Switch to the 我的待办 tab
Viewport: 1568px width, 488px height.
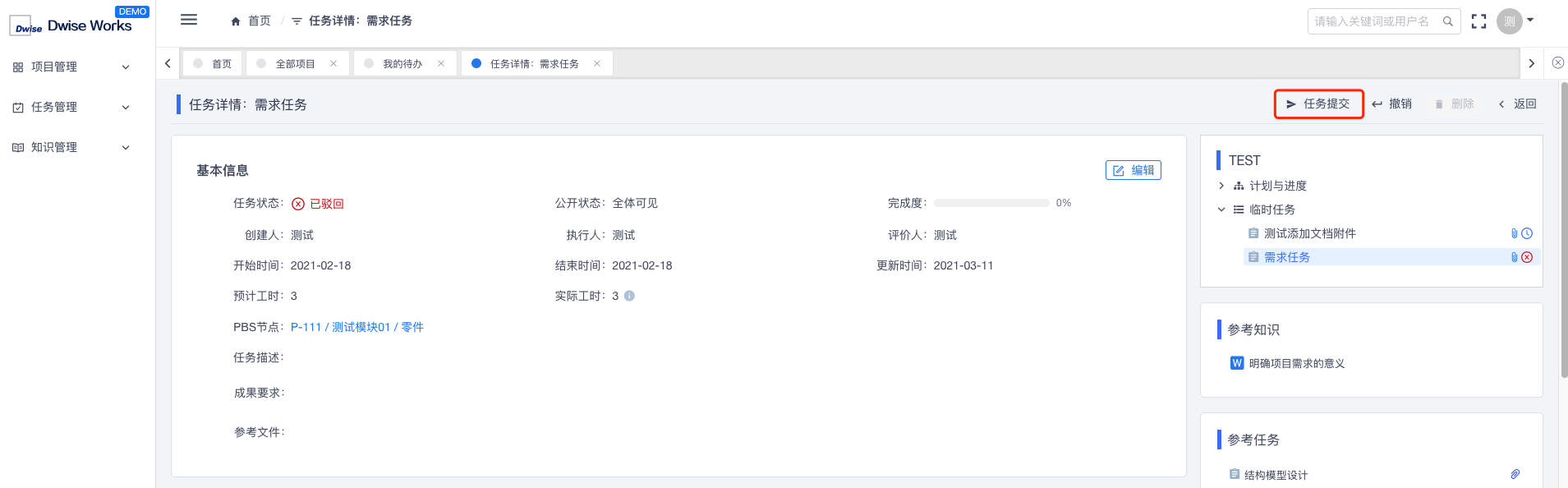click(402, 63)
